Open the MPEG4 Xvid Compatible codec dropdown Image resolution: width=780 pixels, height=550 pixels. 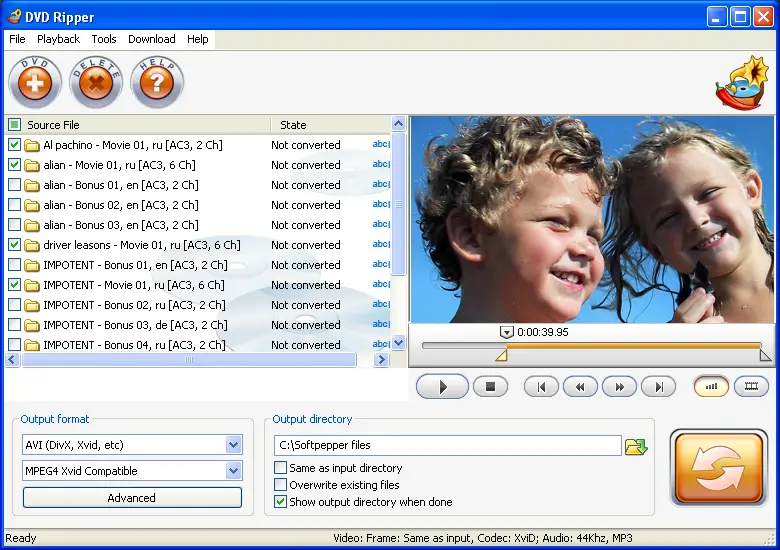point(233,470)
